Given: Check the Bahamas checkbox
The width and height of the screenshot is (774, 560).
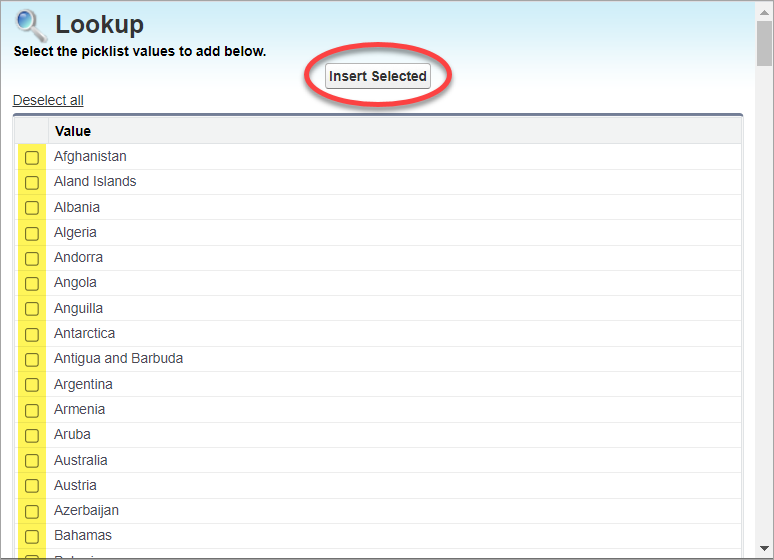Looking at the screenshot, I should (32, 537).
